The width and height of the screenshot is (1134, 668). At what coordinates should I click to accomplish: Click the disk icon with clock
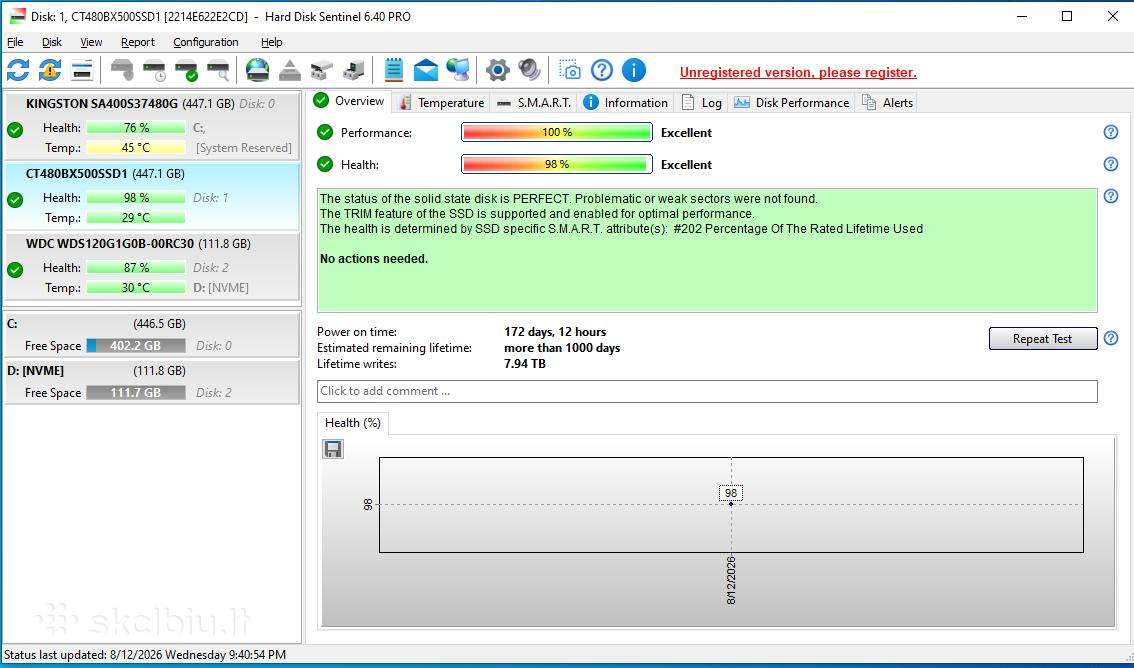[154, 70]
